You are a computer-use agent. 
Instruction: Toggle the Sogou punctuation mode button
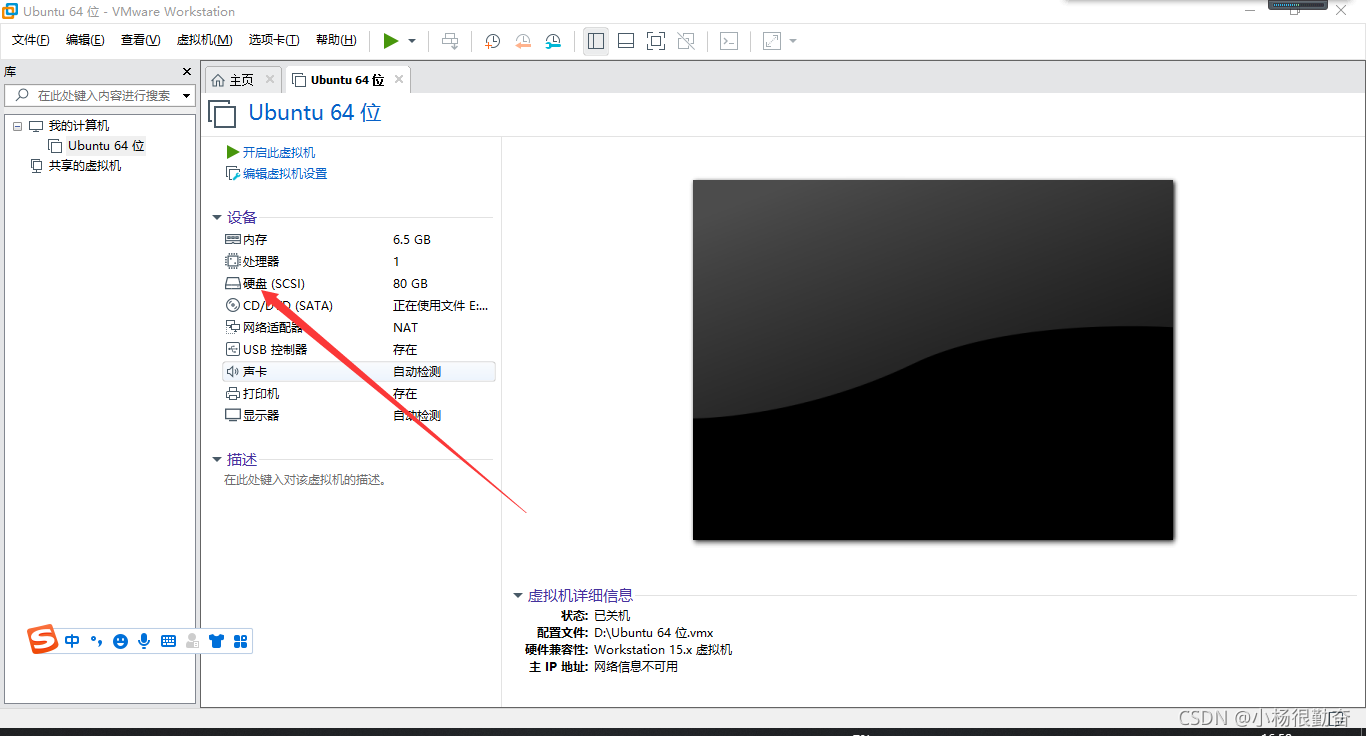point(97,641)
